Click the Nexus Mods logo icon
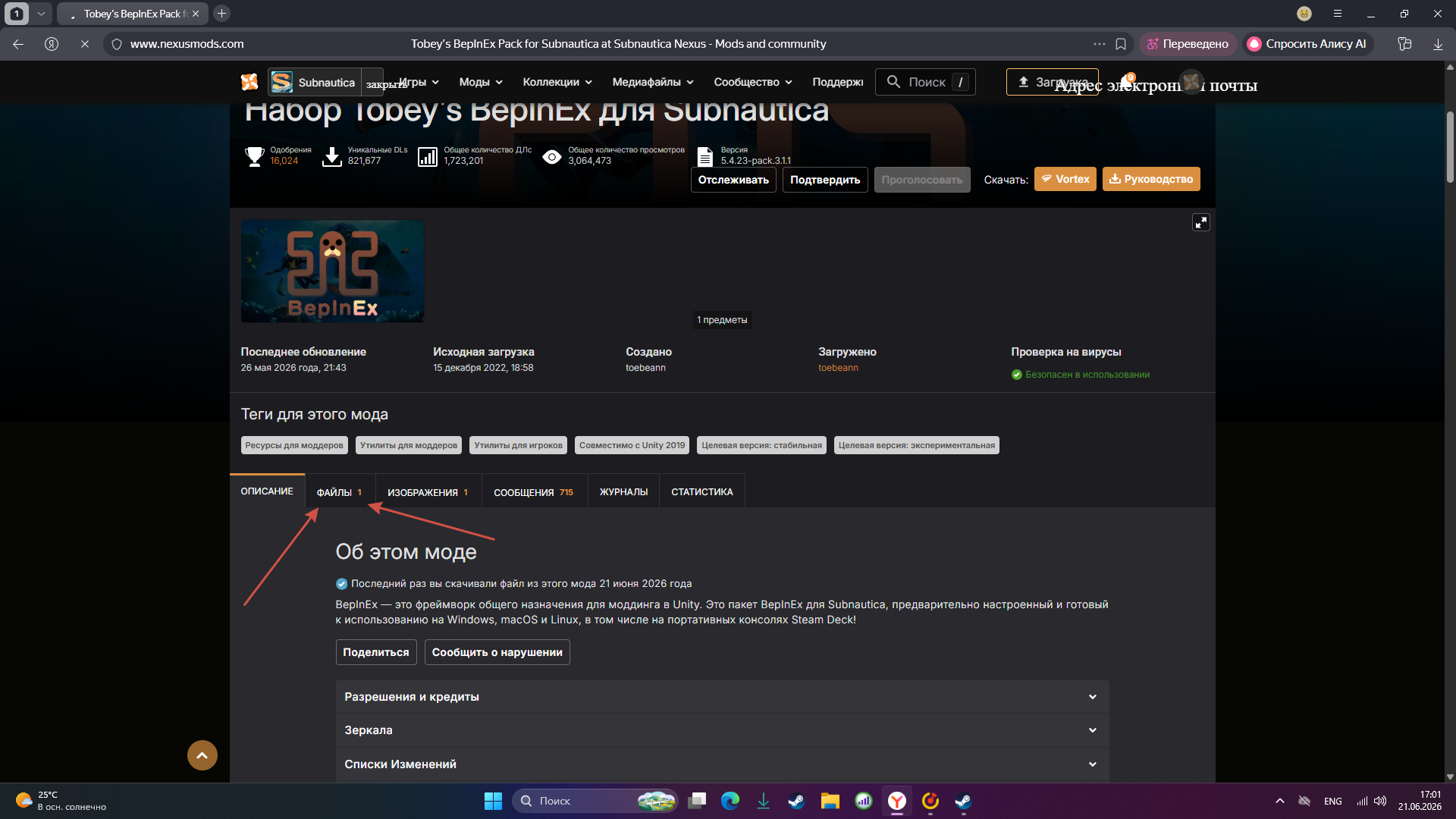1456x819 pixels. [249, 82]
